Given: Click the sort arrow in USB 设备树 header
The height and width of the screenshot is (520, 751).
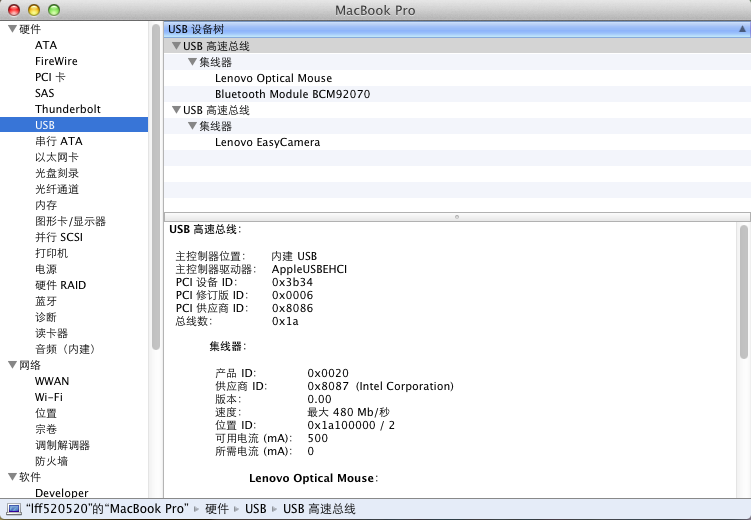Looking at the screenshot, I should (x=741, y=29).
